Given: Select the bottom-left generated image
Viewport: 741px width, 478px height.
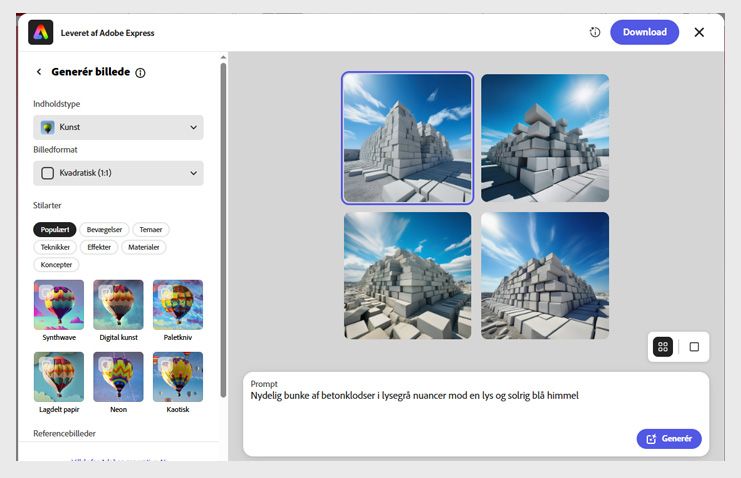Looking at the screenshot, I should tap(407, 276).
